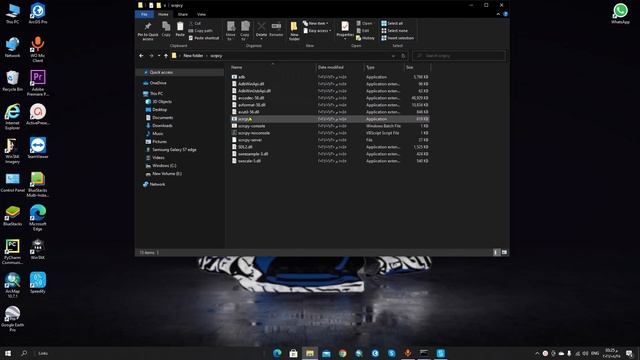Screen dimensions: 640x360
Task: Click Copy path in the ribbon
Action: (x=200, y=31)
